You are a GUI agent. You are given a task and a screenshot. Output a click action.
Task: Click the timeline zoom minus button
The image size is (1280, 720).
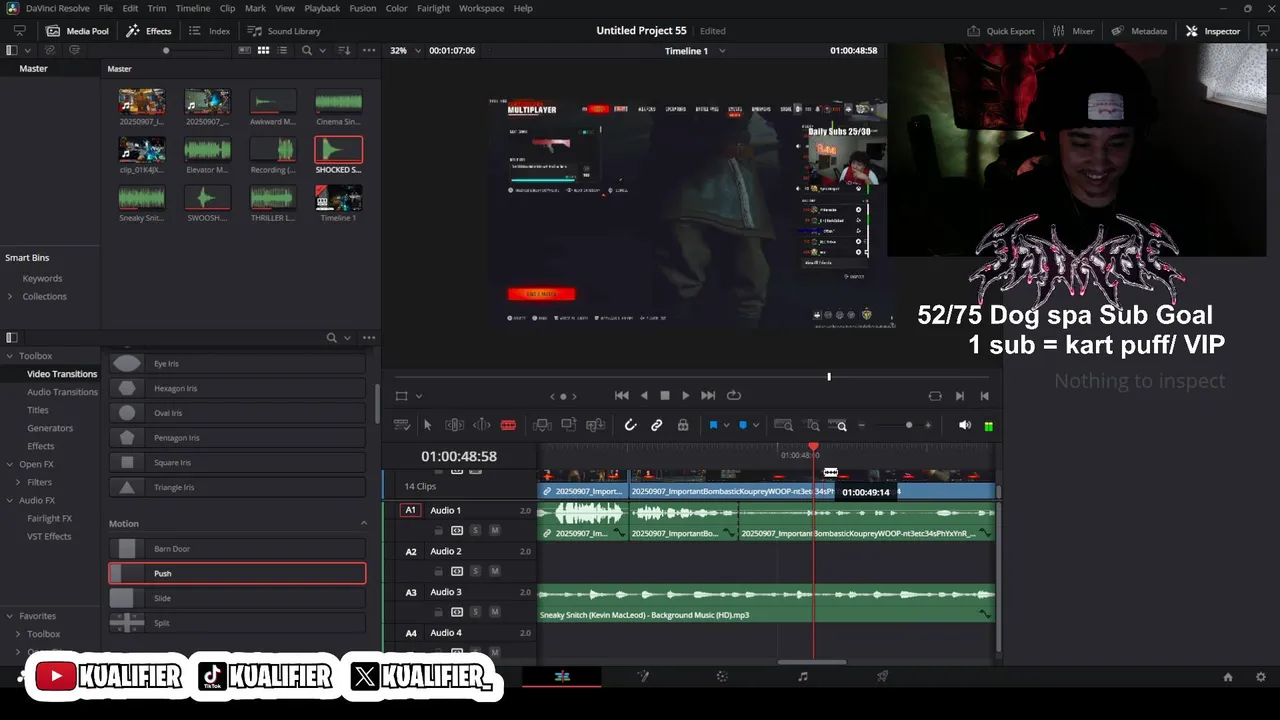pyautogui.click(x=862, y=425)
